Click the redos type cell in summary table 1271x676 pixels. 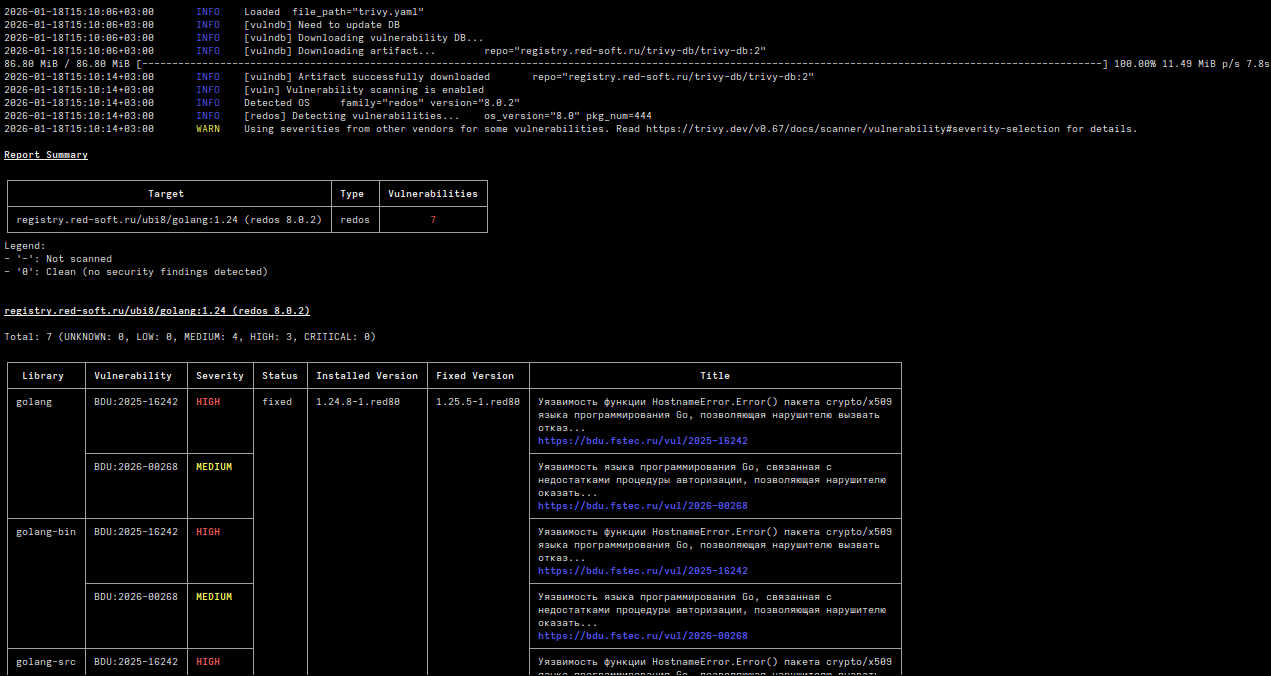coord(355,220)
